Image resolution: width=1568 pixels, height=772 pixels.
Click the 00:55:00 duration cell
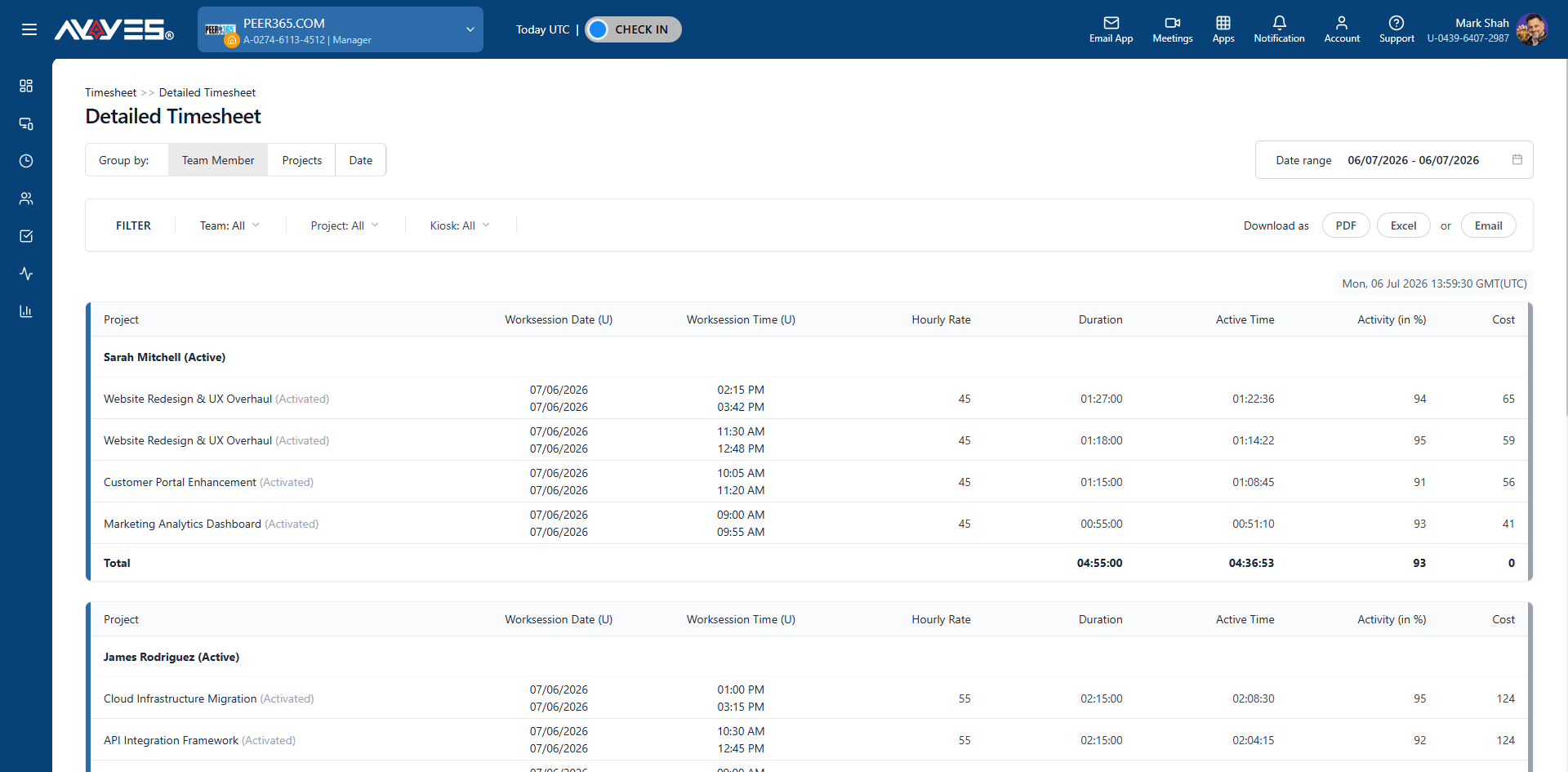point(1101,524)
